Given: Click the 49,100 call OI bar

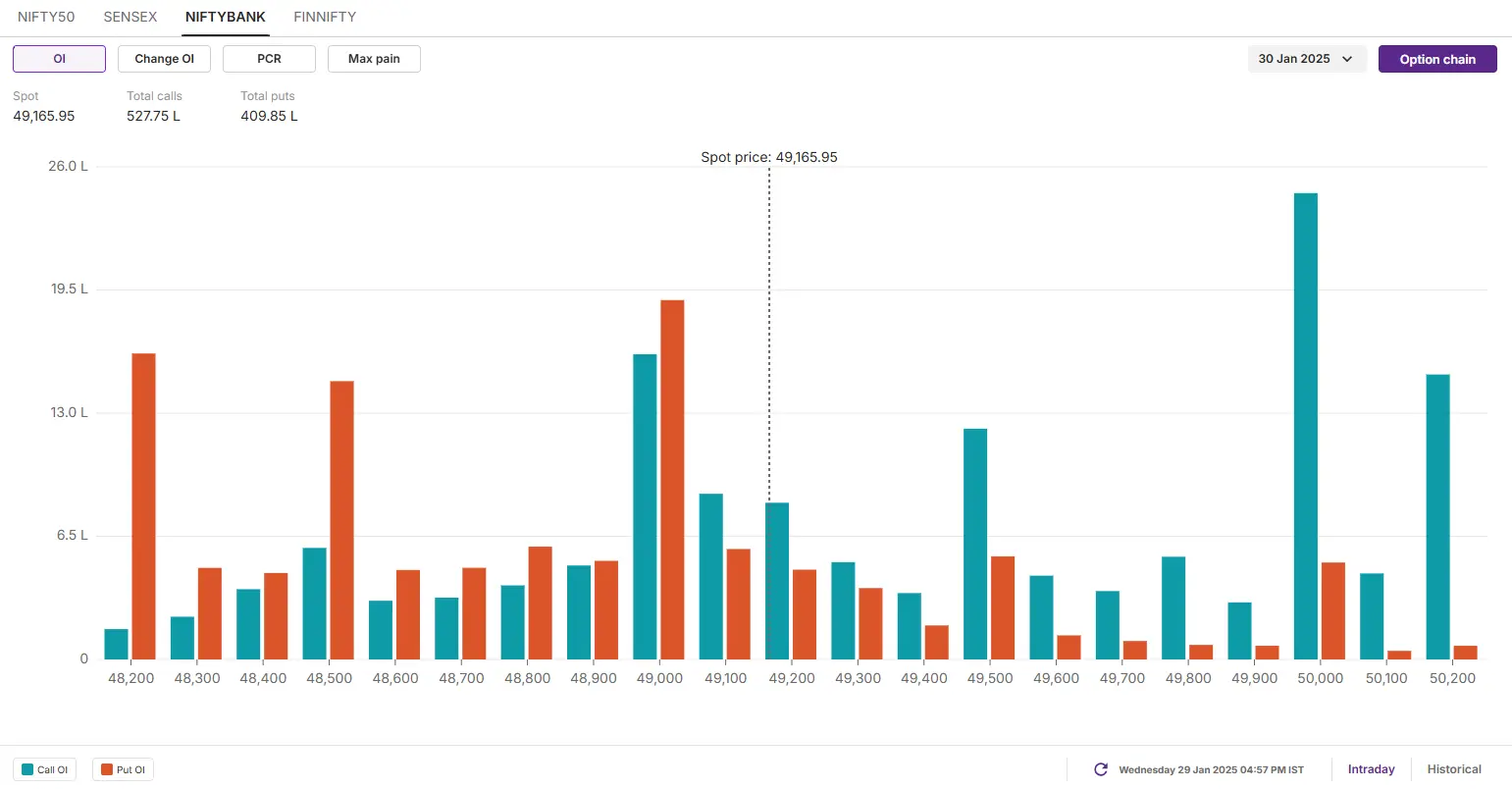Looking at the screenshot, I should tap(711, 576).
